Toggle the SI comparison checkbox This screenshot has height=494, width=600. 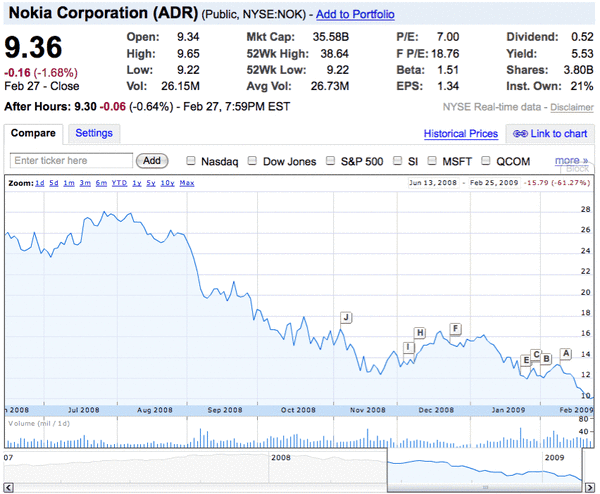398,161
